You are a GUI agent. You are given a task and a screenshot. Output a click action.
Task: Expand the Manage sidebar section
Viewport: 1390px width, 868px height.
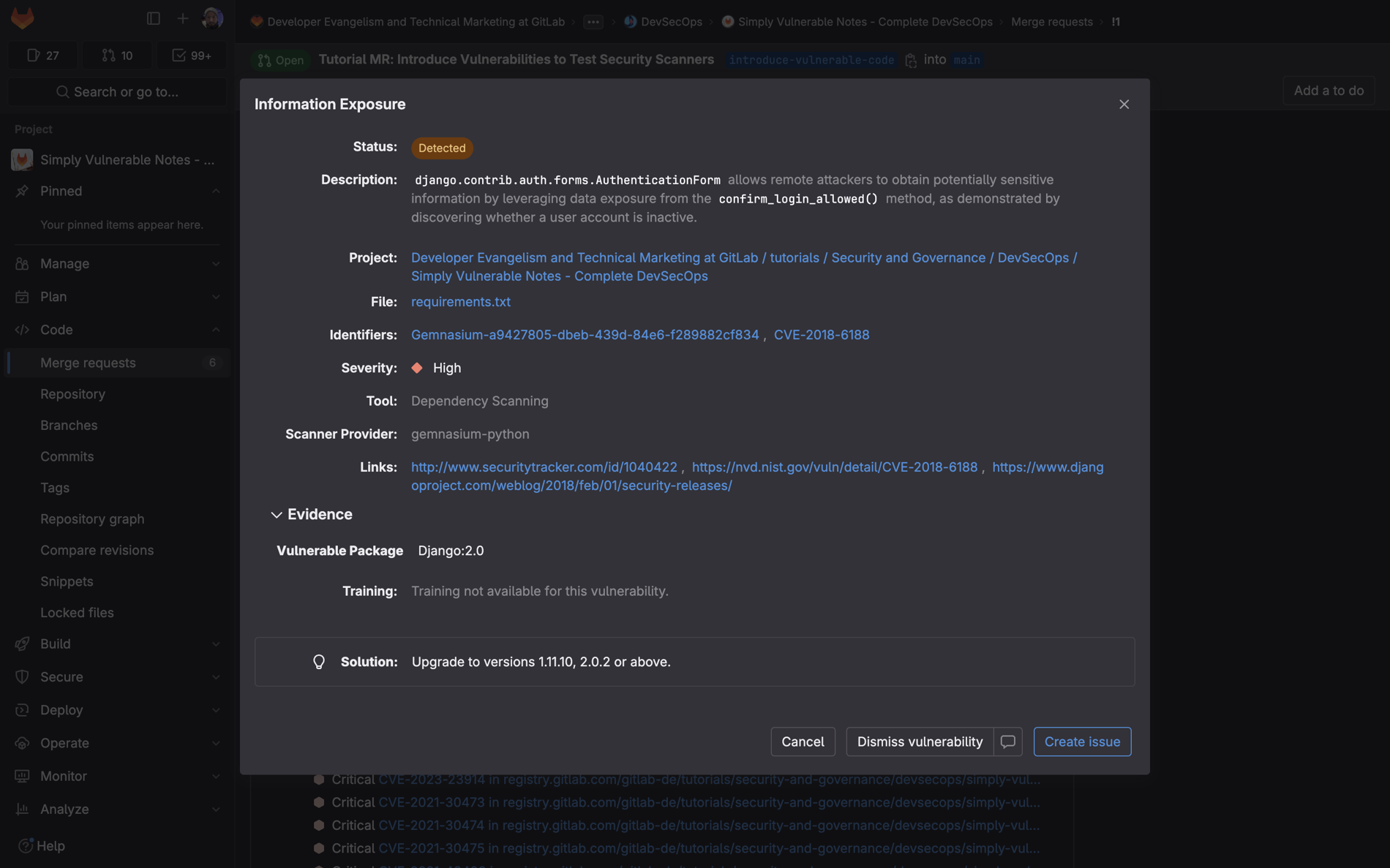[x=117, y=264]
